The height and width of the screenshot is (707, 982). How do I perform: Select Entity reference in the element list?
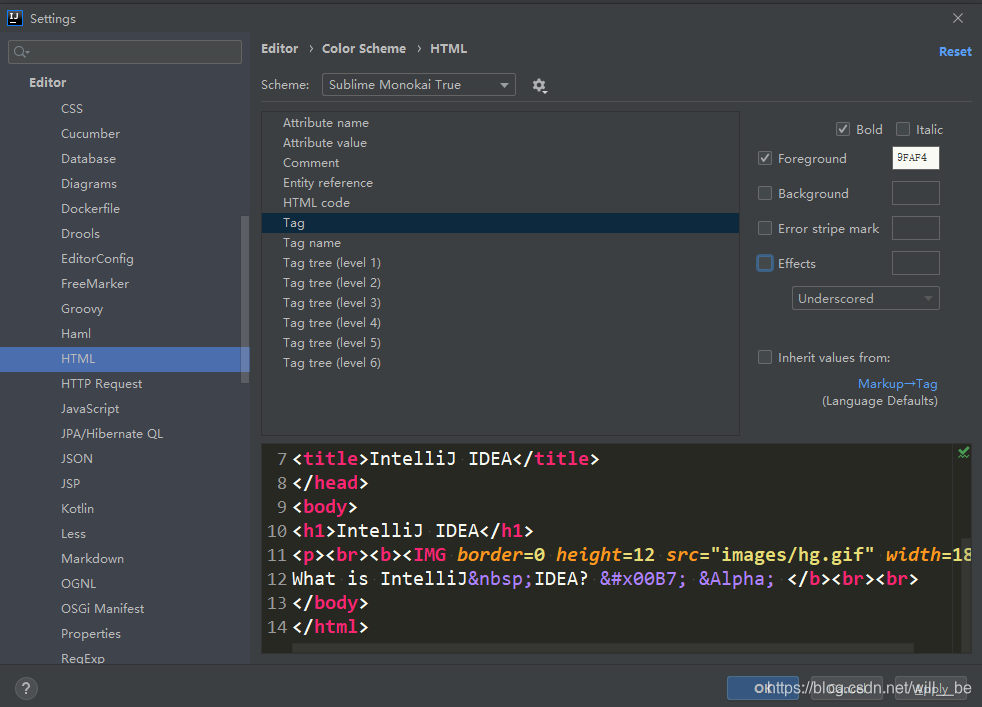point(500,183)
